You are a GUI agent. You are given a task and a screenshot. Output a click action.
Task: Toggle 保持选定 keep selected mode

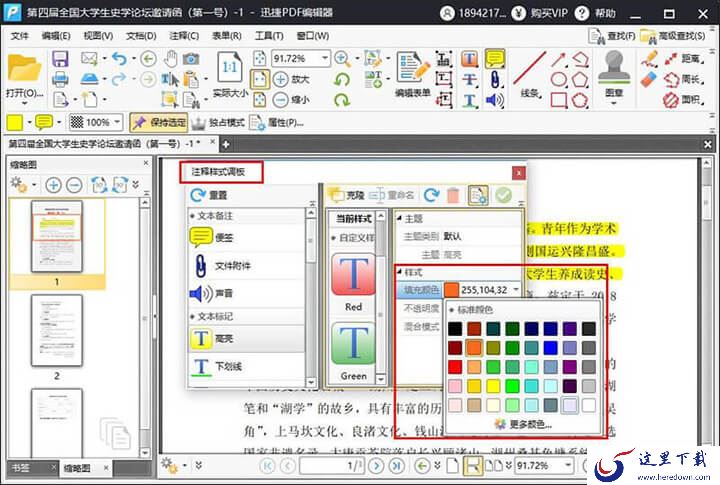pyautogui.click(x=159, y=122)
